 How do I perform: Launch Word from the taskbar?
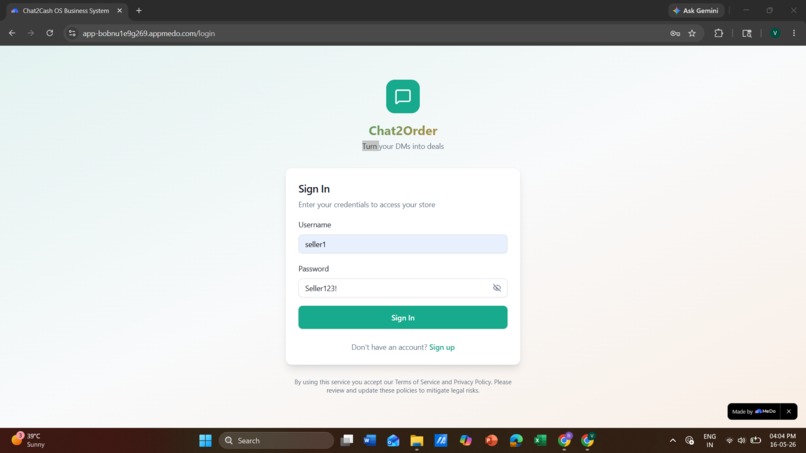(370, 441)
